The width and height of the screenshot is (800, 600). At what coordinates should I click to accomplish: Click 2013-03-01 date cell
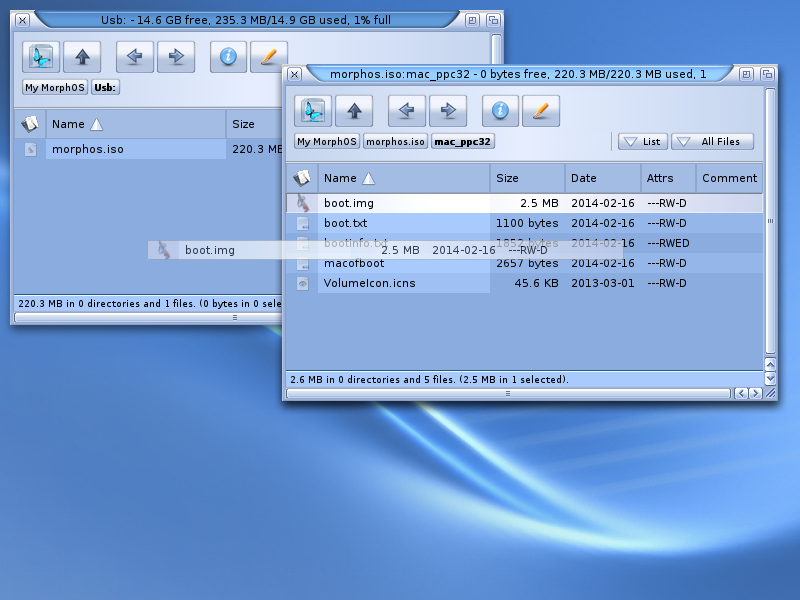click(x=603, y=284)
